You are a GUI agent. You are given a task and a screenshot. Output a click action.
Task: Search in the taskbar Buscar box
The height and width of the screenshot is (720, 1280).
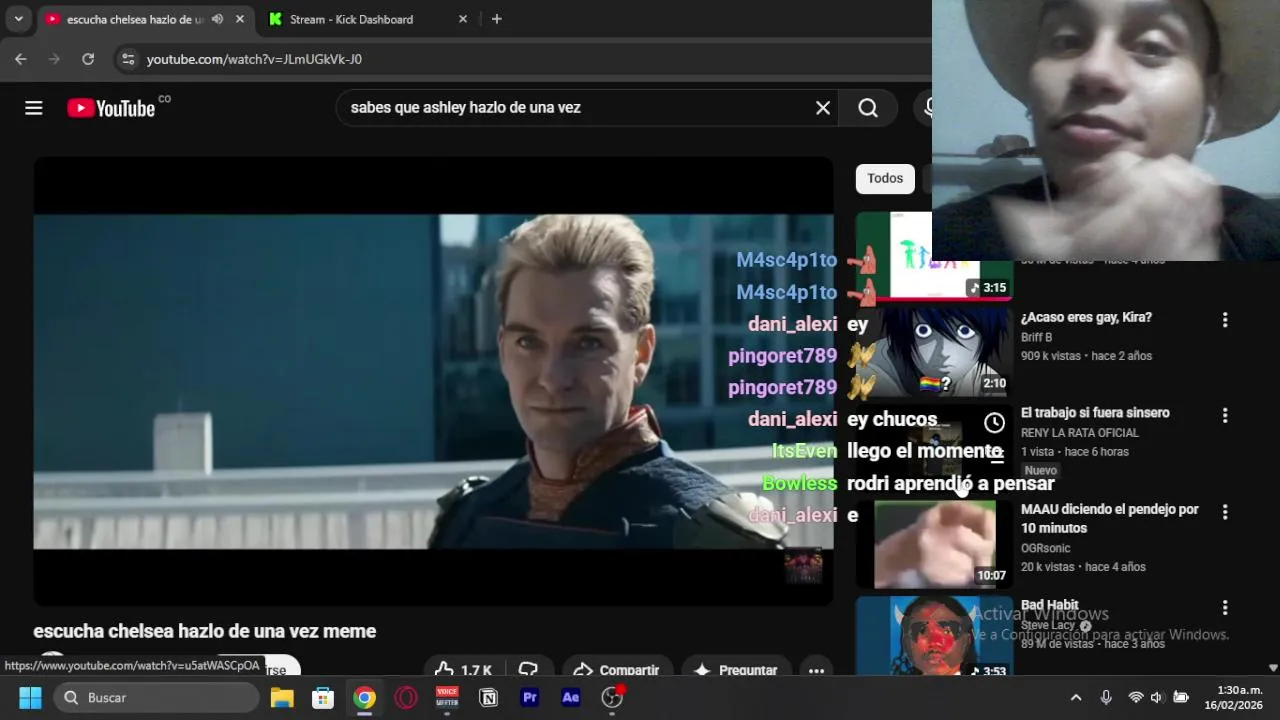(156, 697)
